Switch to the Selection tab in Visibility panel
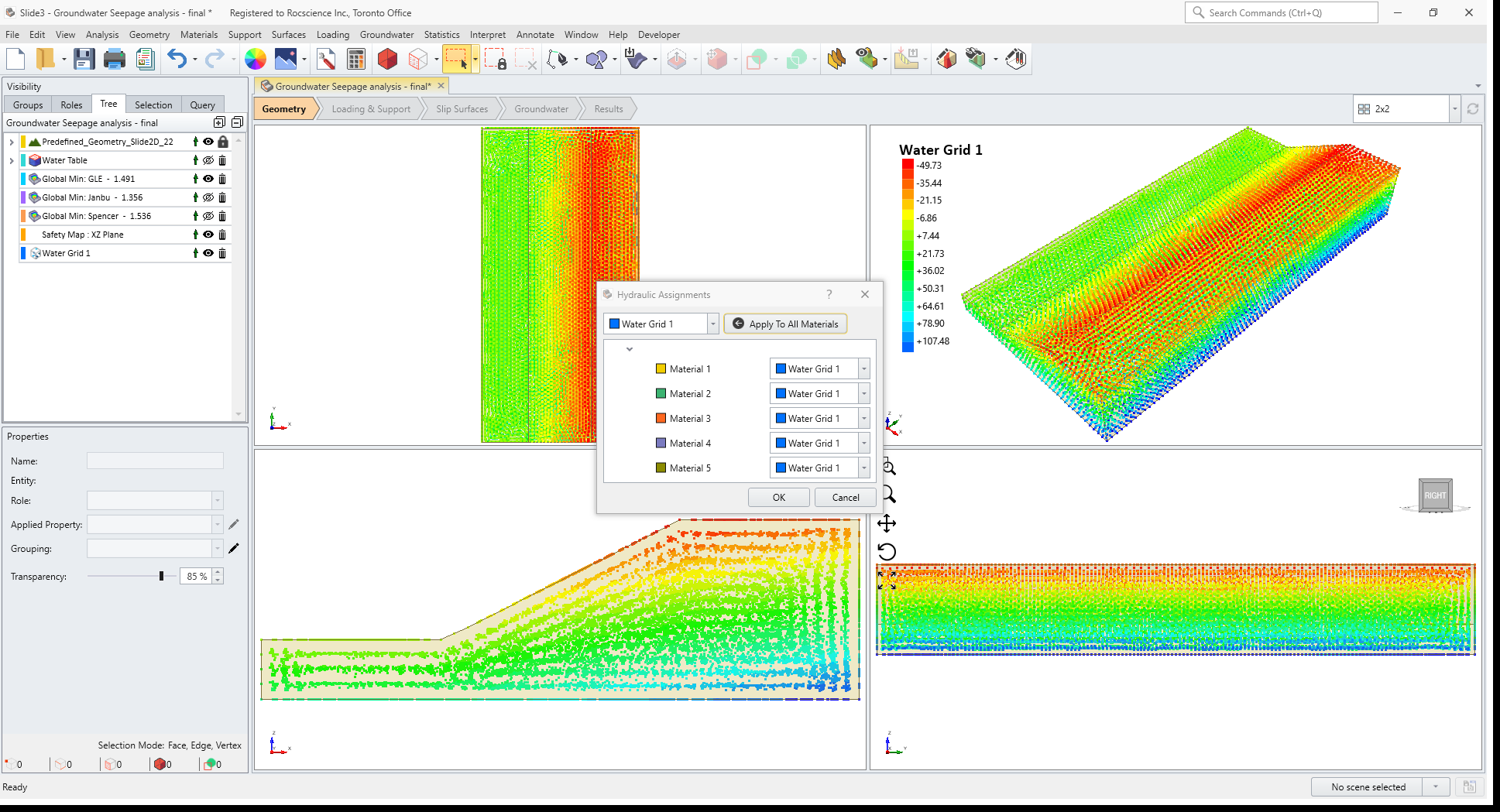 (x=153, y=104)
